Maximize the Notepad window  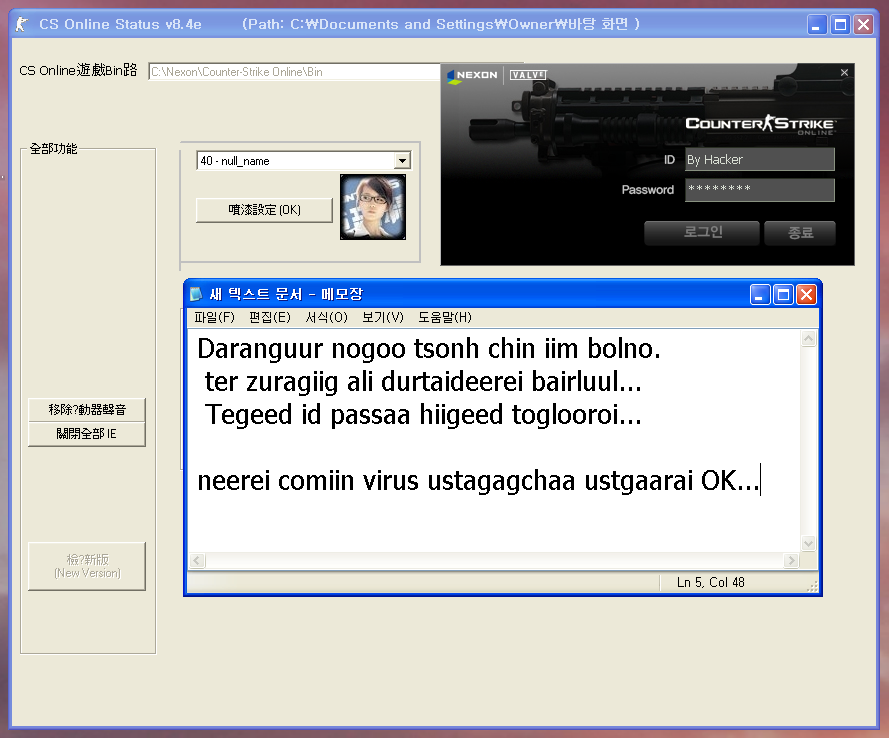[x=783, y=295]
